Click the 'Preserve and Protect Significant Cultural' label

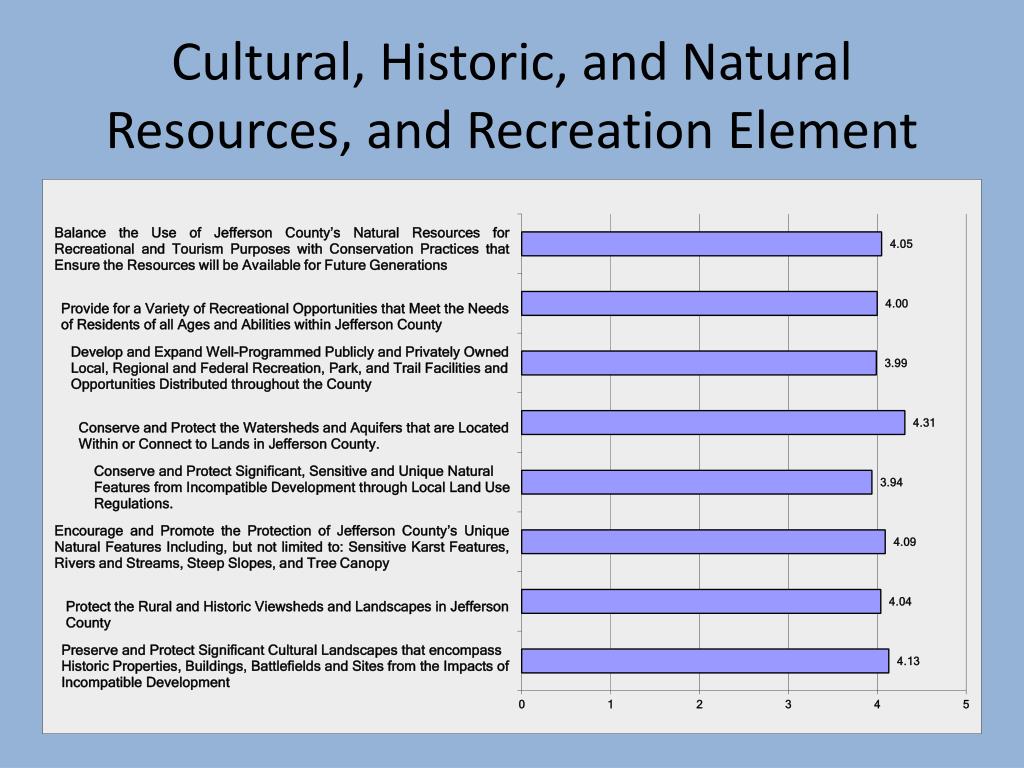click(x=285, y=666)
